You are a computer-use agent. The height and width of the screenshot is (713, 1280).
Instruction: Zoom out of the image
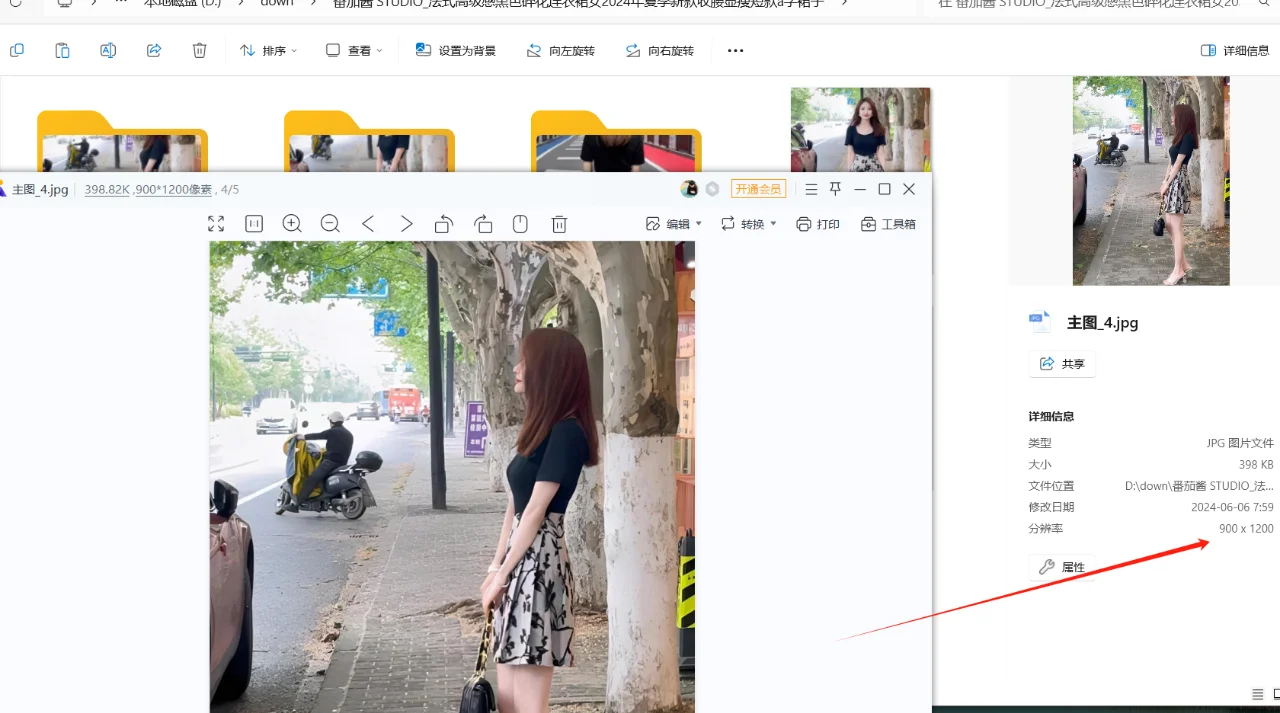click(x=330, y=223)
